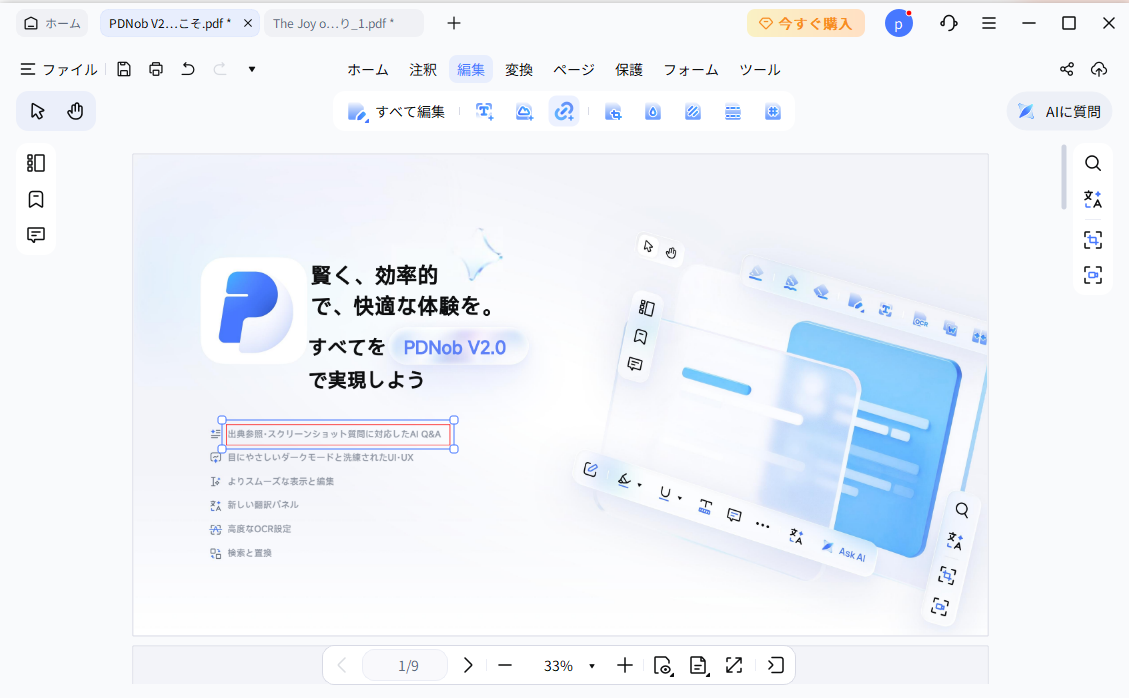Switch between select and hand tool
Image resolution: width=1129 pixels, height=698 pixels.
(x=56, y=111)
